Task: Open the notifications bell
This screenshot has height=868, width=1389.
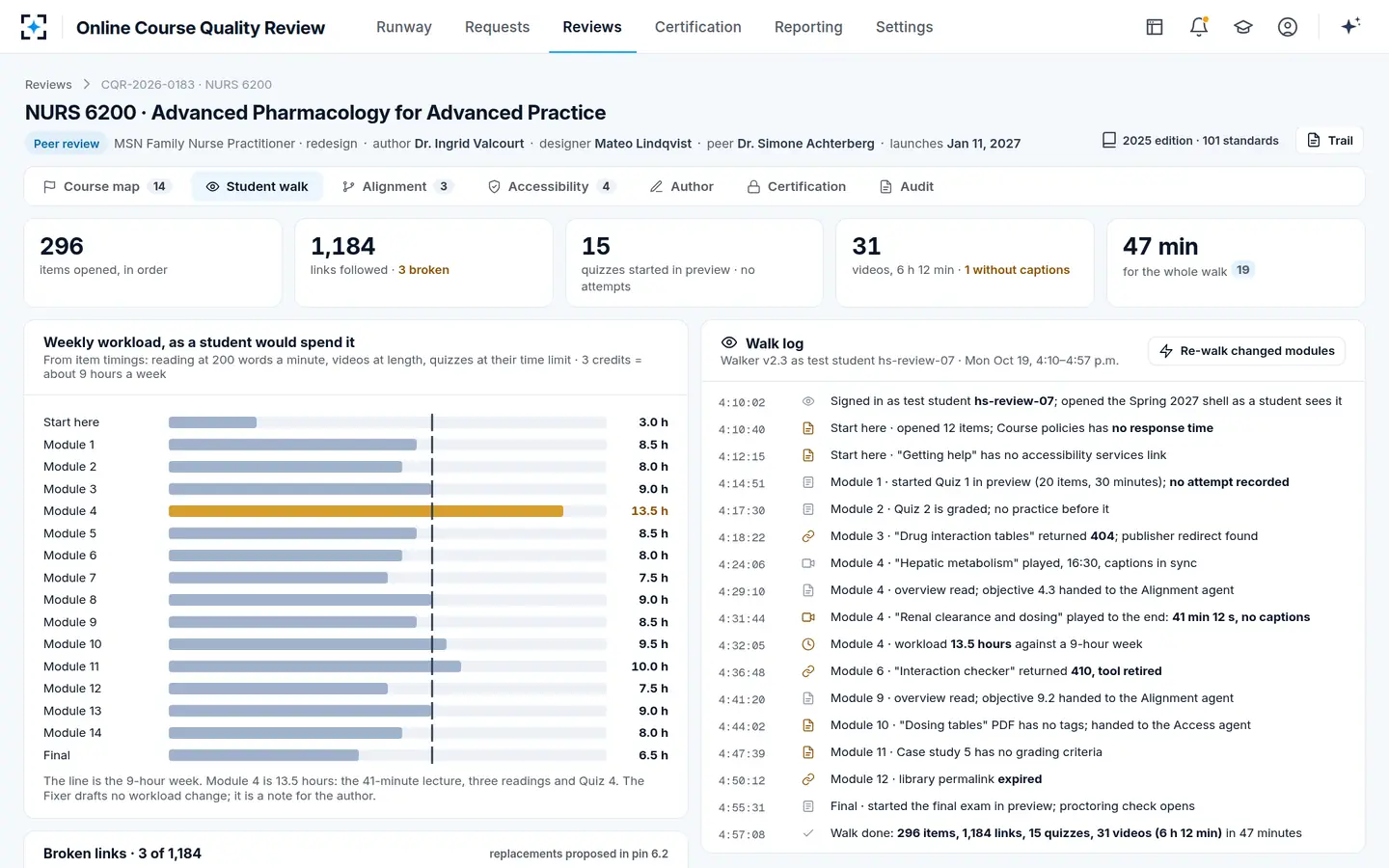Action: coord(1199,27)
